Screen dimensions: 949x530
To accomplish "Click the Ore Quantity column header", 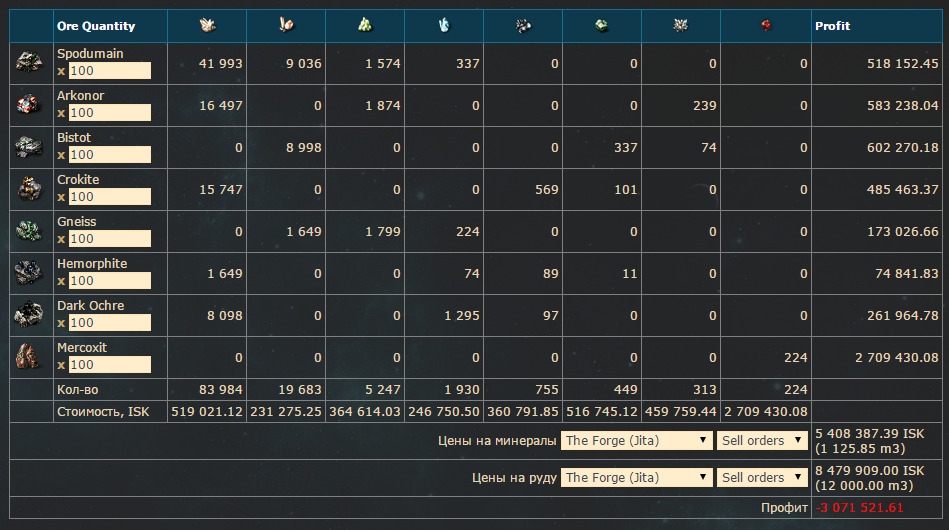I will [x=96, y=26].
